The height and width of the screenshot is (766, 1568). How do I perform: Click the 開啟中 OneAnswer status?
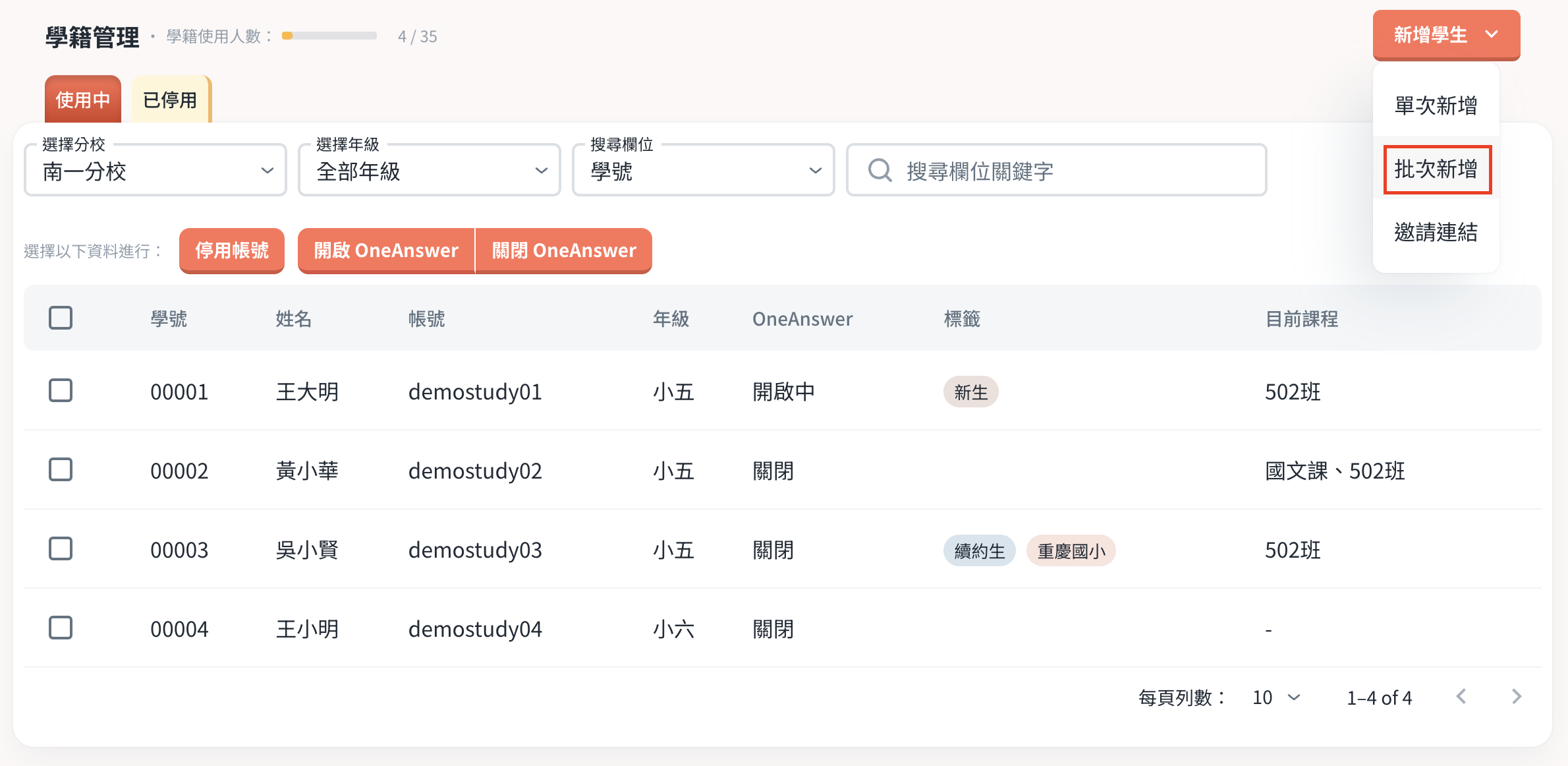(784, 392)
